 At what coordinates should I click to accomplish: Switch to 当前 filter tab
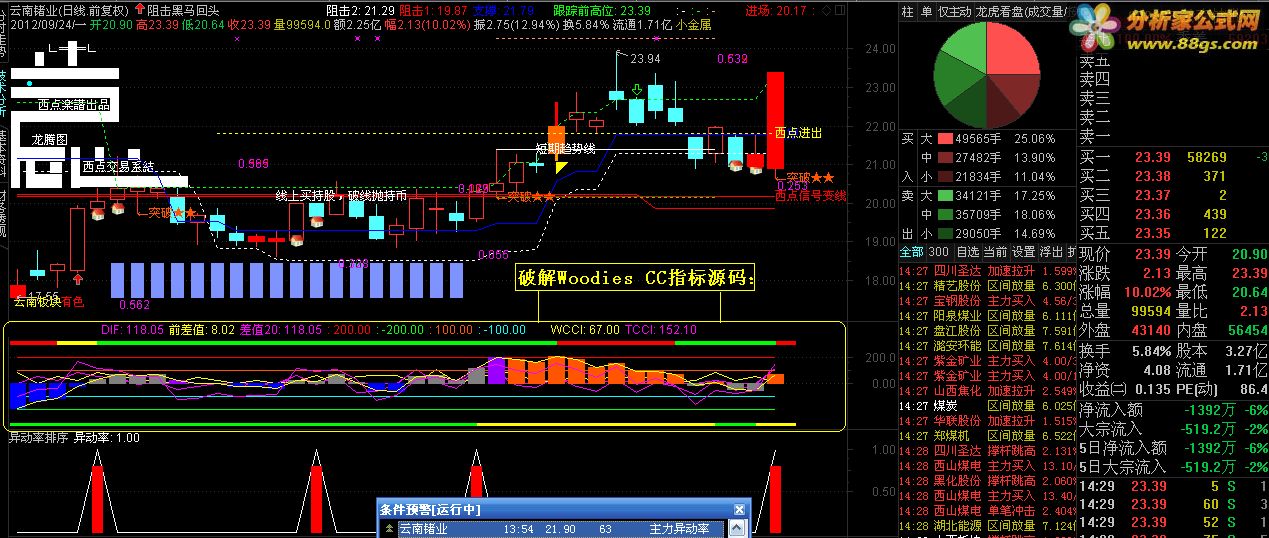click(995, 251)
